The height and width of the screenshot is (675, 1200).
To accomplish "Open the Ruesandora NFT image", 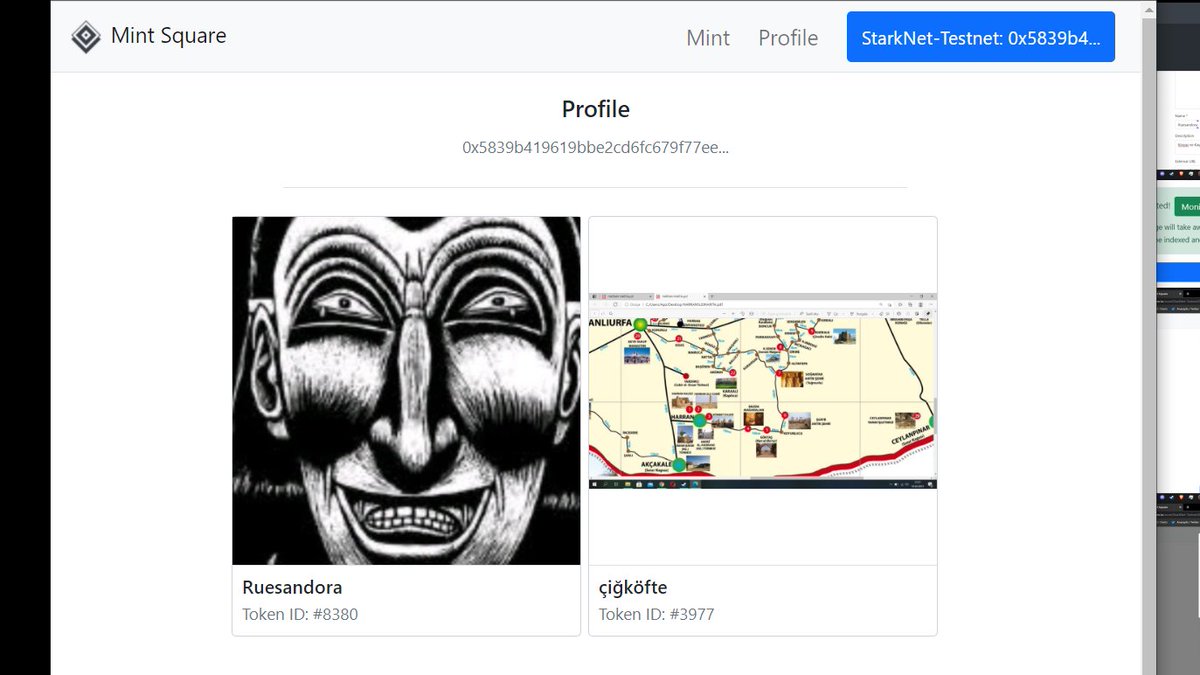I will [406, 391].
